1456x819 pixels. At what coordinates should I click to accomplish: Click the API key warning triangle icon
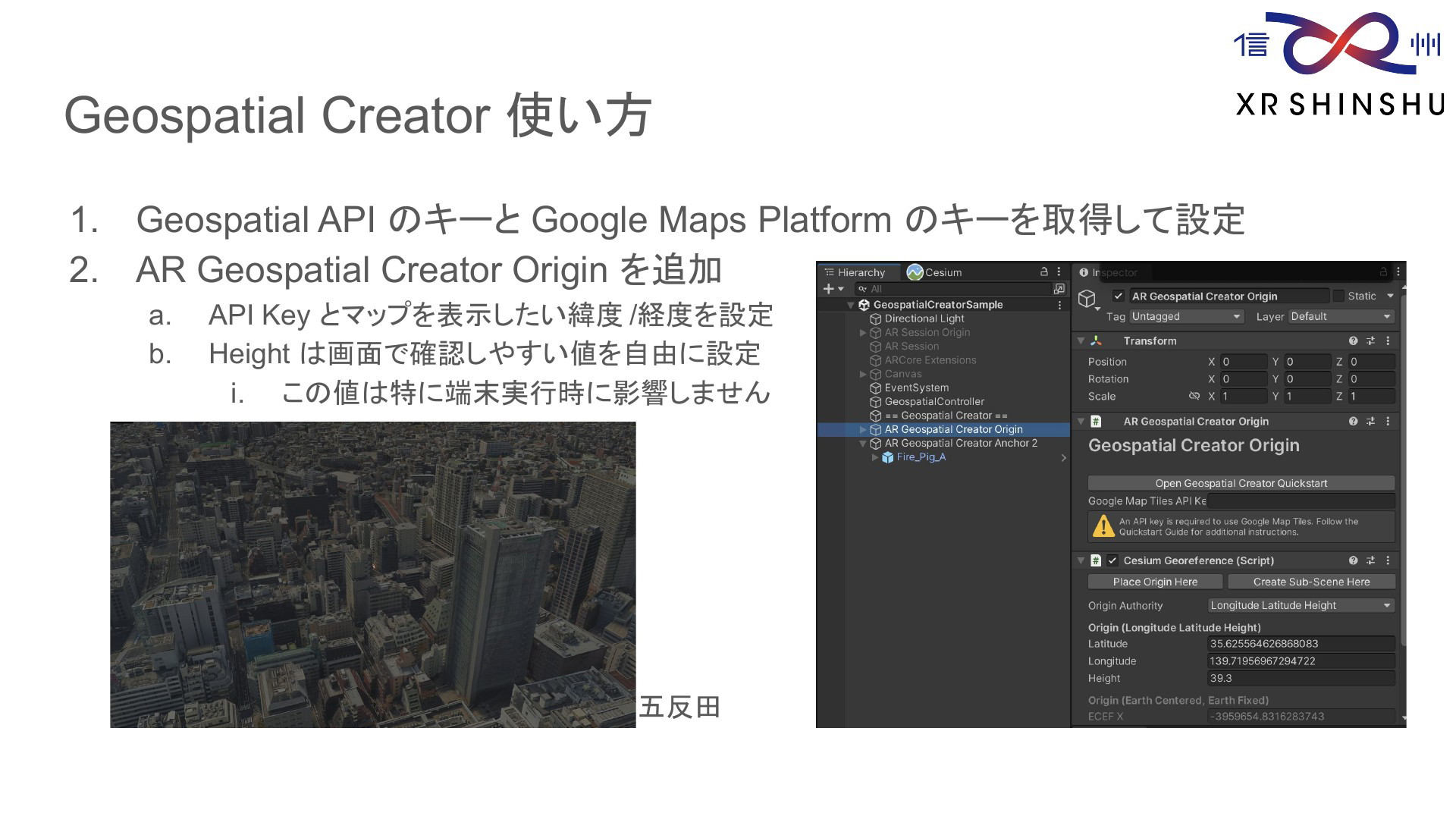click(x=1103, y=526)
